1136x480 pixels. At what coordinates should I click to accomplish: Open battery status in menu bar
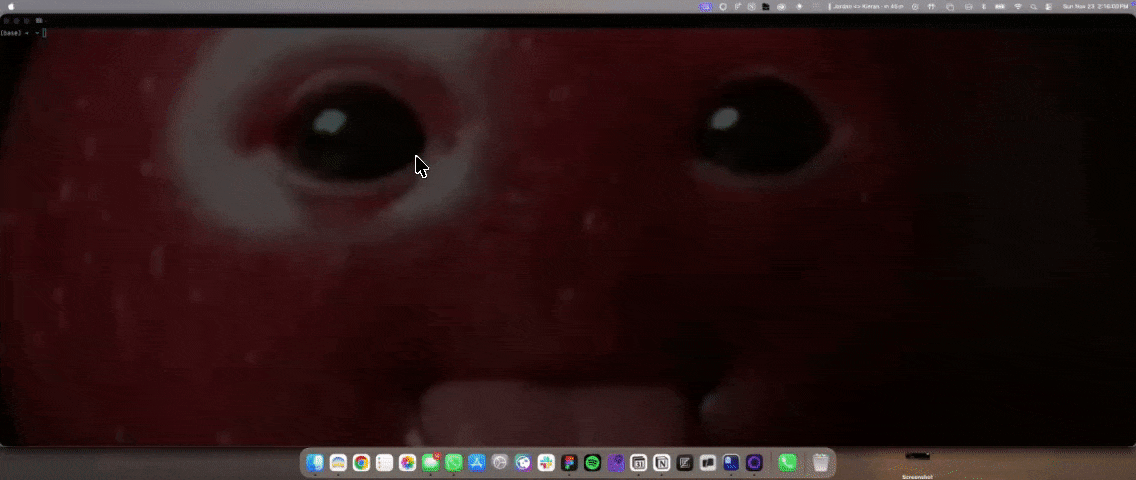(1000, 7)
